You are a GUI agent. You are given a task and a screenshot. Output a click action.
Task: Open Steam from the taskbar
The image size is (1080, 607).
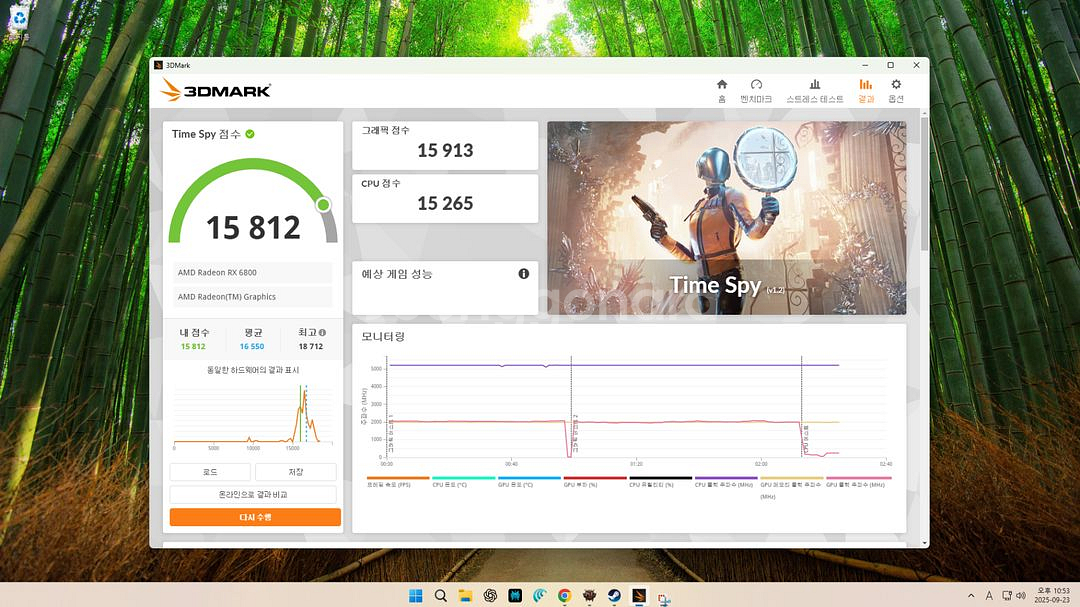[613, 596]
